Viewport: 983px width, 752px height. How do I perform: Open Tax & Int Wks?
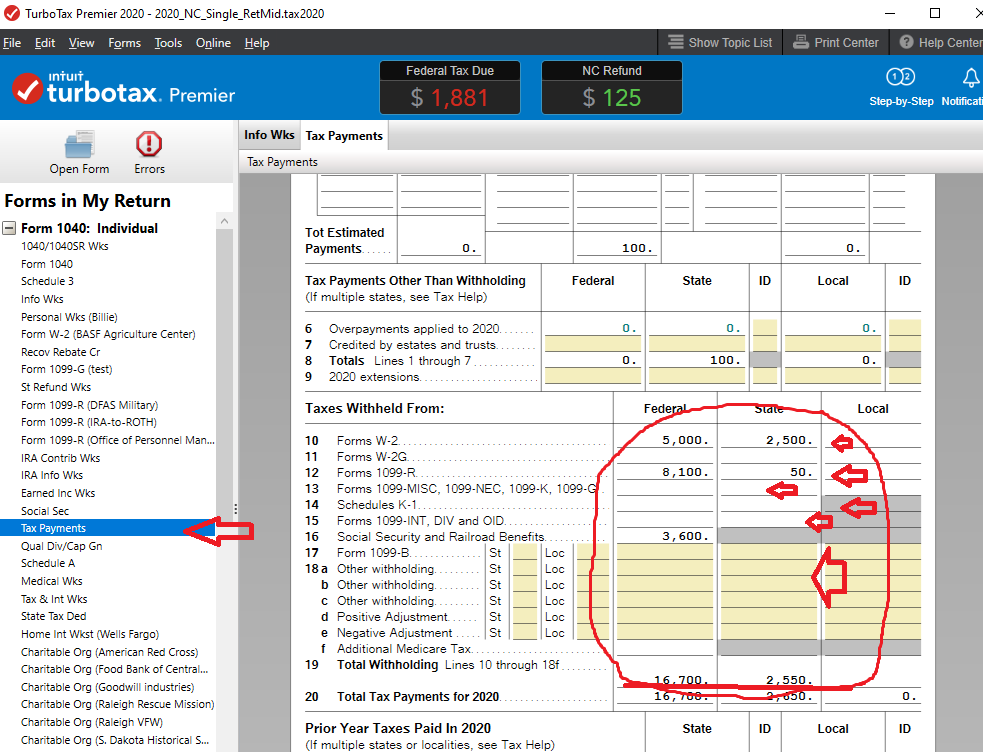(54, 599)
